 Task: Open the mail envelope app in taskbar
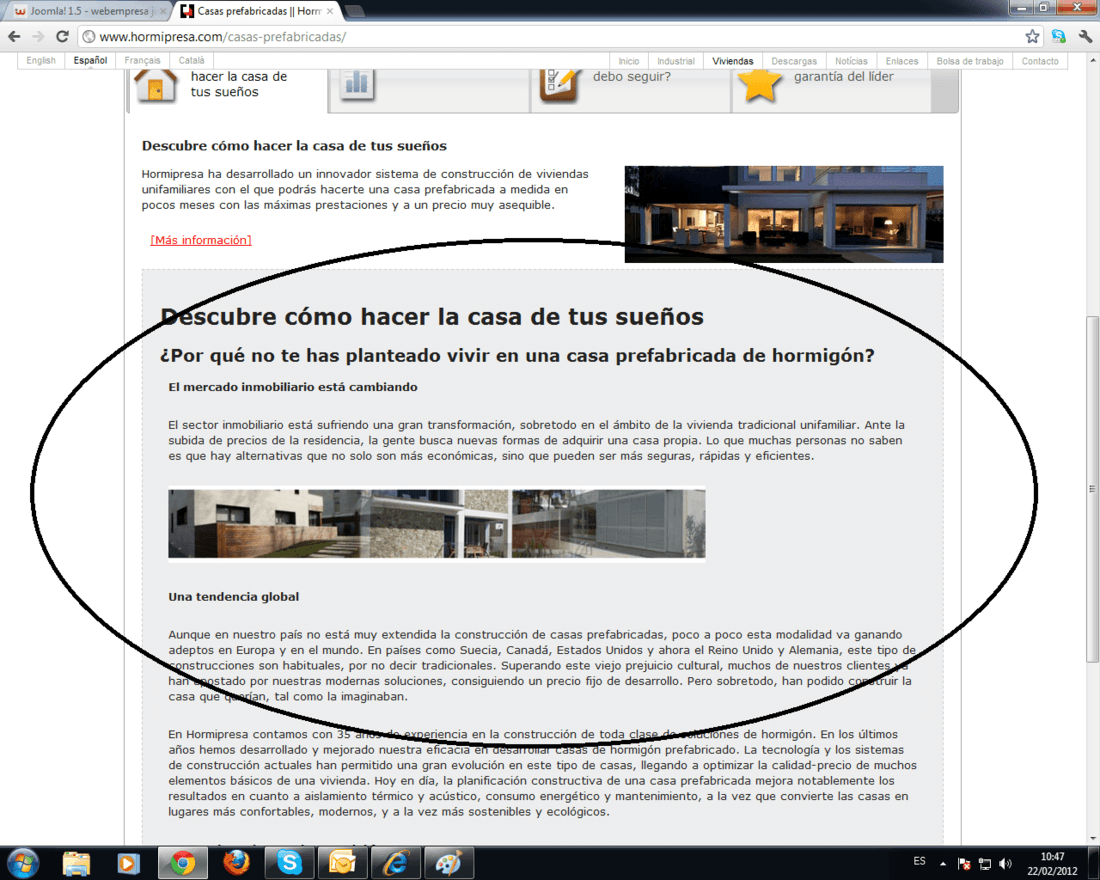[342, 863]
